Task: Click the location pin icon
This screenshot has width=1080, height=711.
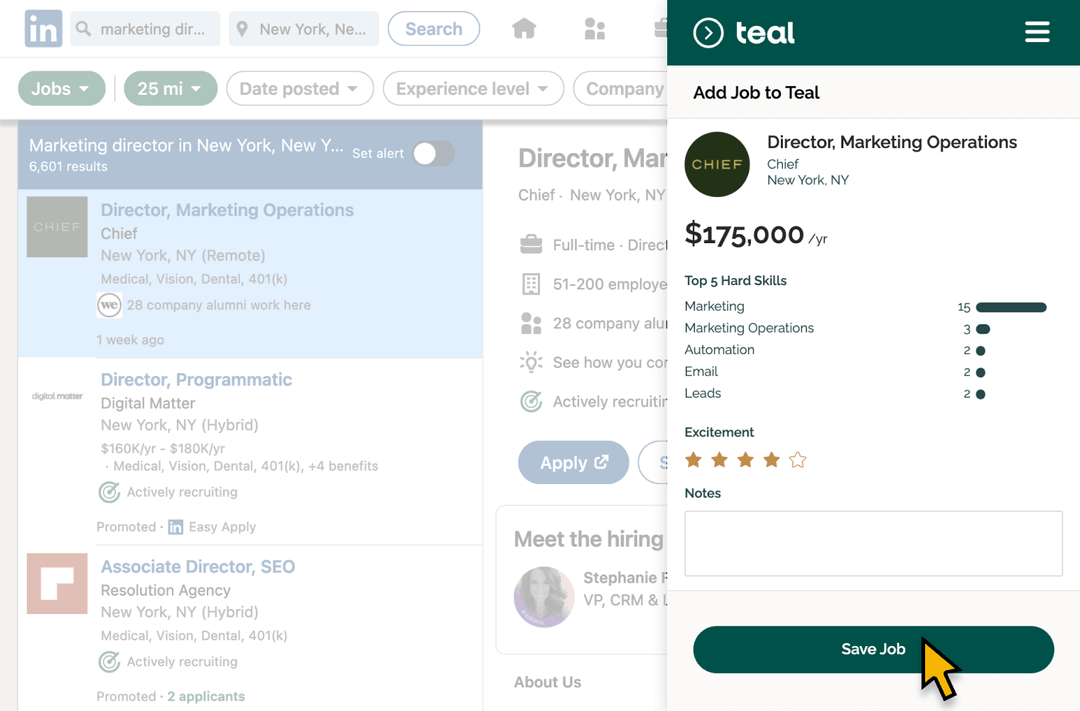Action: [240, 28]
